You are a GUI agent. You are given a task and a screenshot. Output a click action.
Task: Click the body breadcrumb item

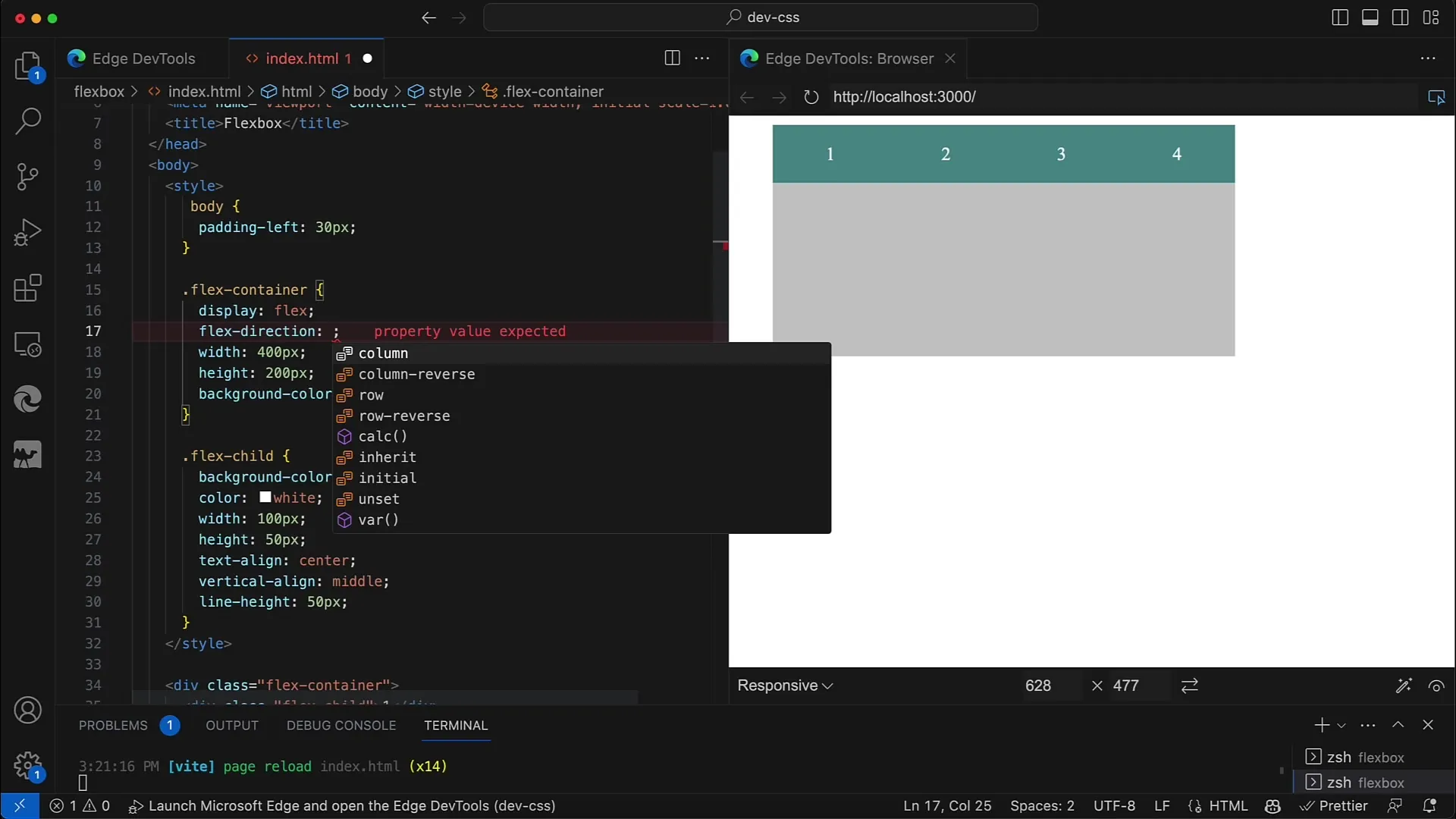361,92
